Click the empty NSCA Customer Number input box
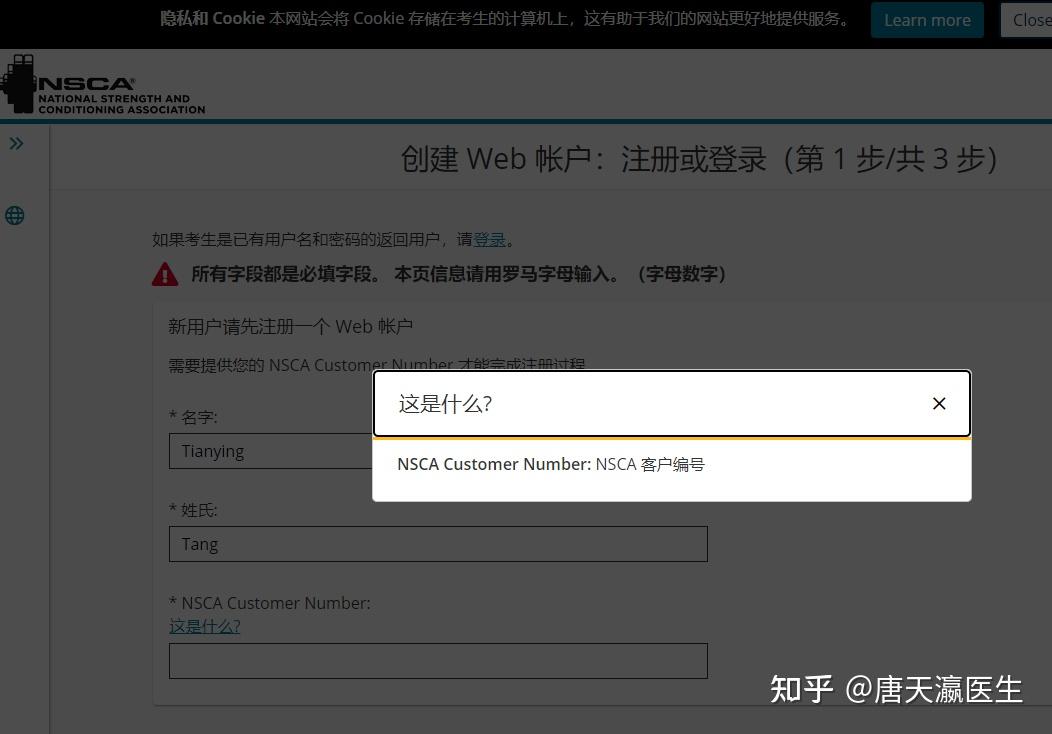The height and width of the screenshot is (734, 1052). [x=438, y=660]
